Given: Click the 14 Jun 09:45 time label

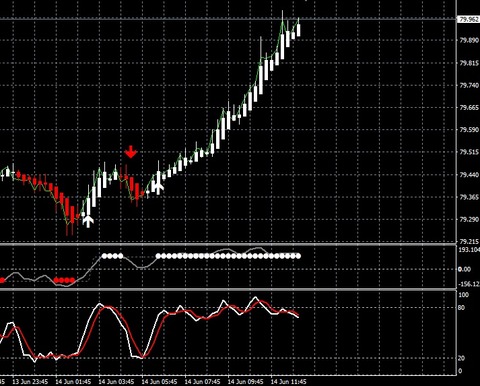Looking at the screenshot, I should pos(245,381).
